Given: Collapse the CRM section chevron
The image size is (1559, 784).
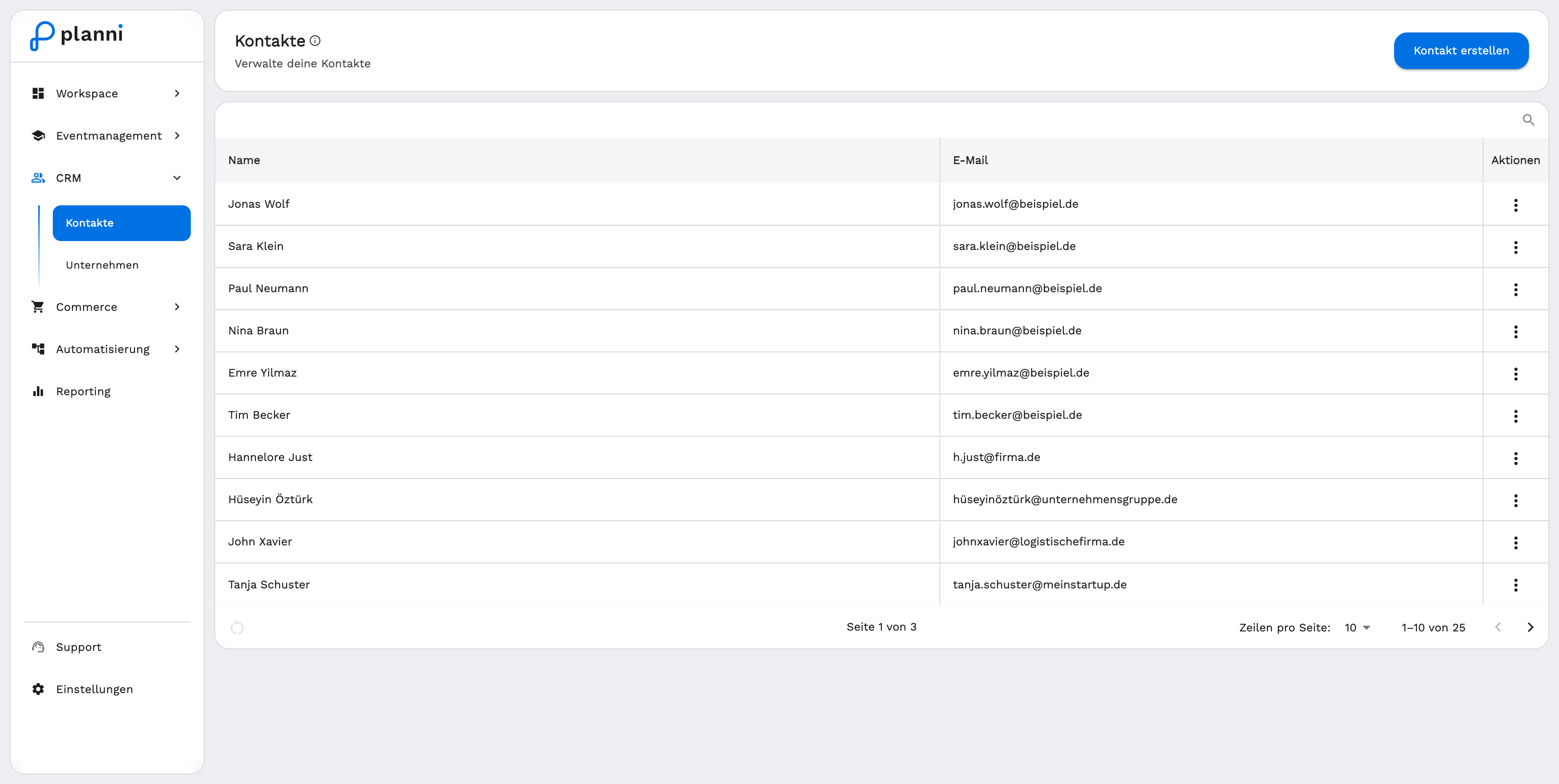Looking at the screenshot, I should coord(177,178).
